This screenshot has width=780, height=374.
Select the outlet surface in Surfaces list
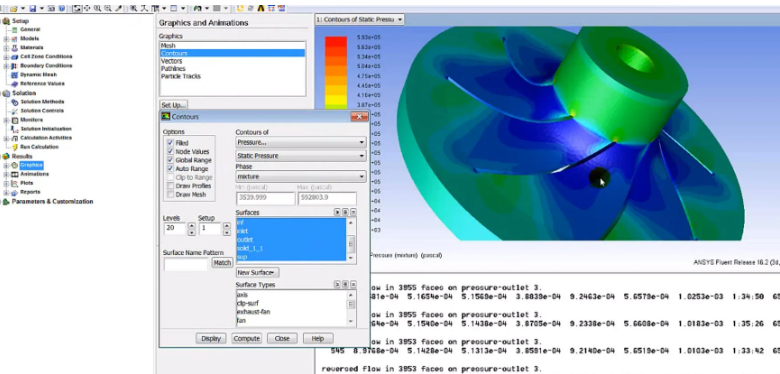291,240
